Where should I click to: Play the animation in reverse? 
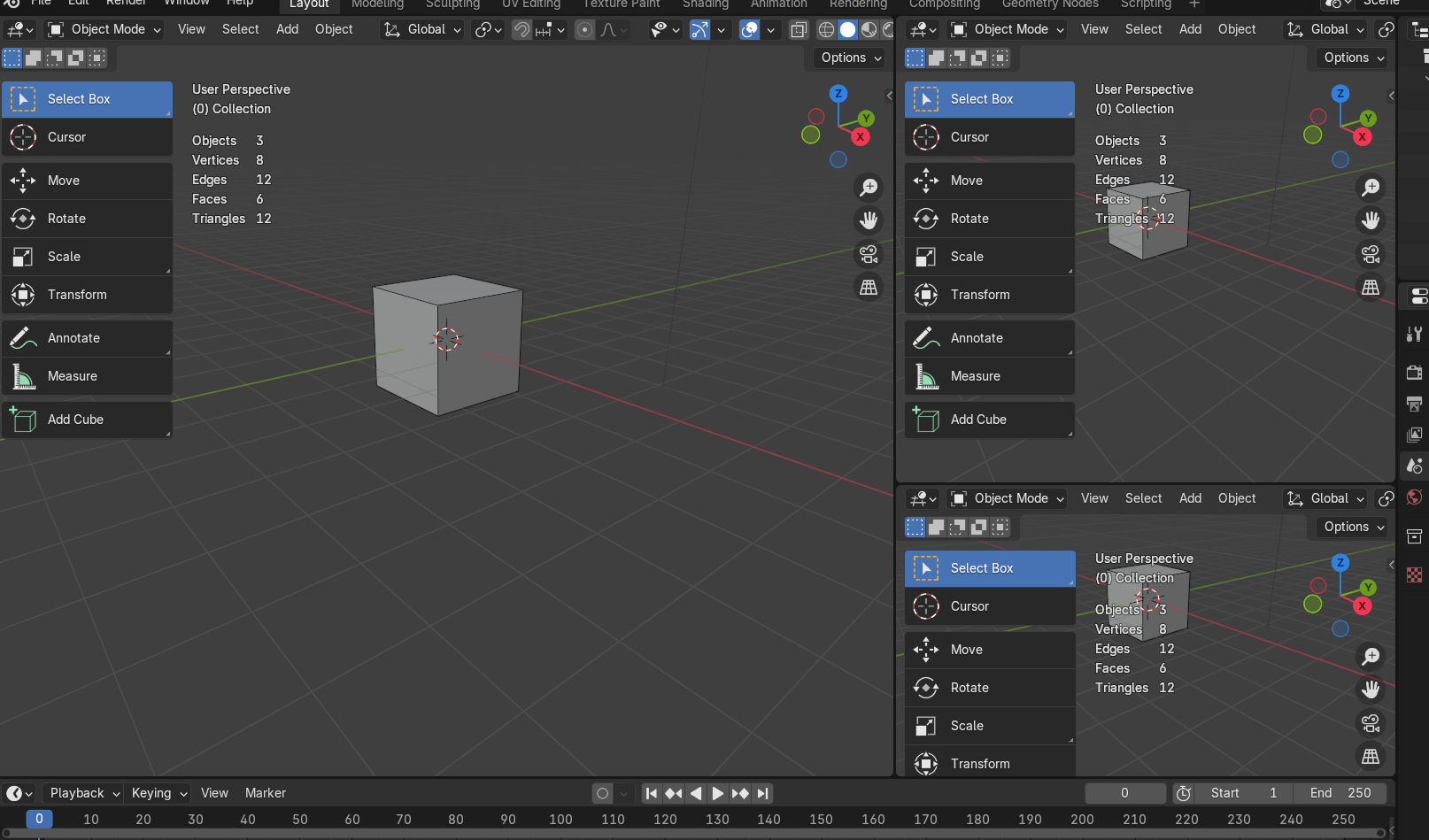696,793
